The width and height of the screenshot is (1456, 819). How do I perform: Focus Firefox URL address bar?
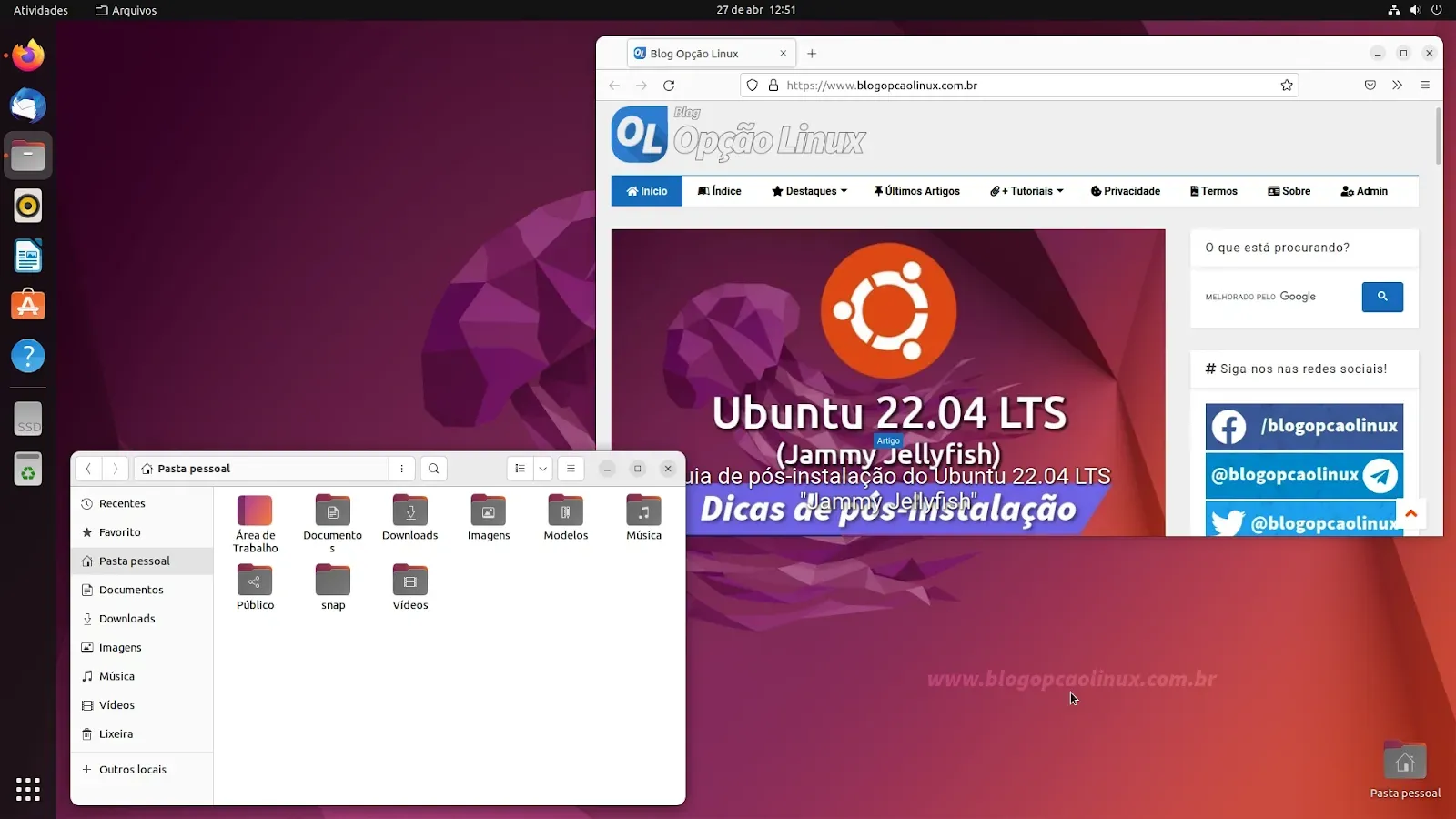pyautogui.click(x=1019, y=86)
